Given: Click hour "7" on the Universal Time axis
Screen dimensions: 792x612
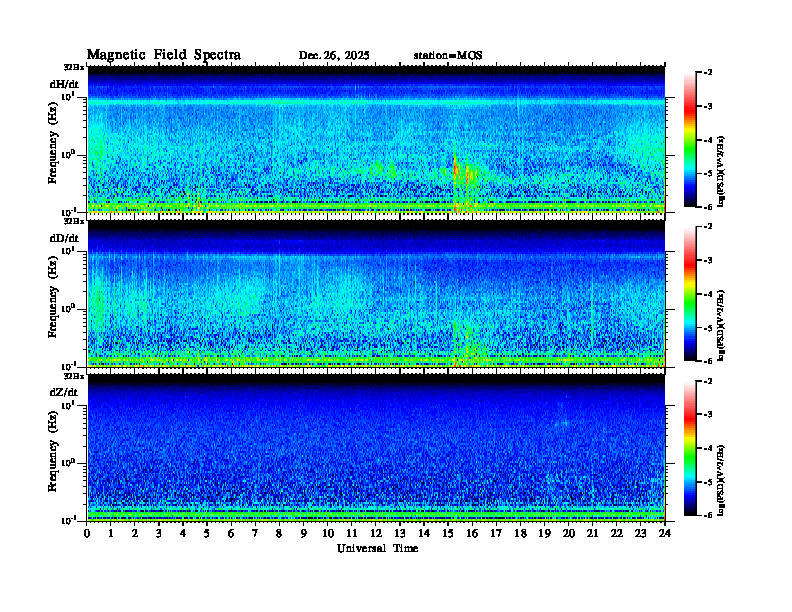Looking at the screenshot, I should tap(255, 534).
